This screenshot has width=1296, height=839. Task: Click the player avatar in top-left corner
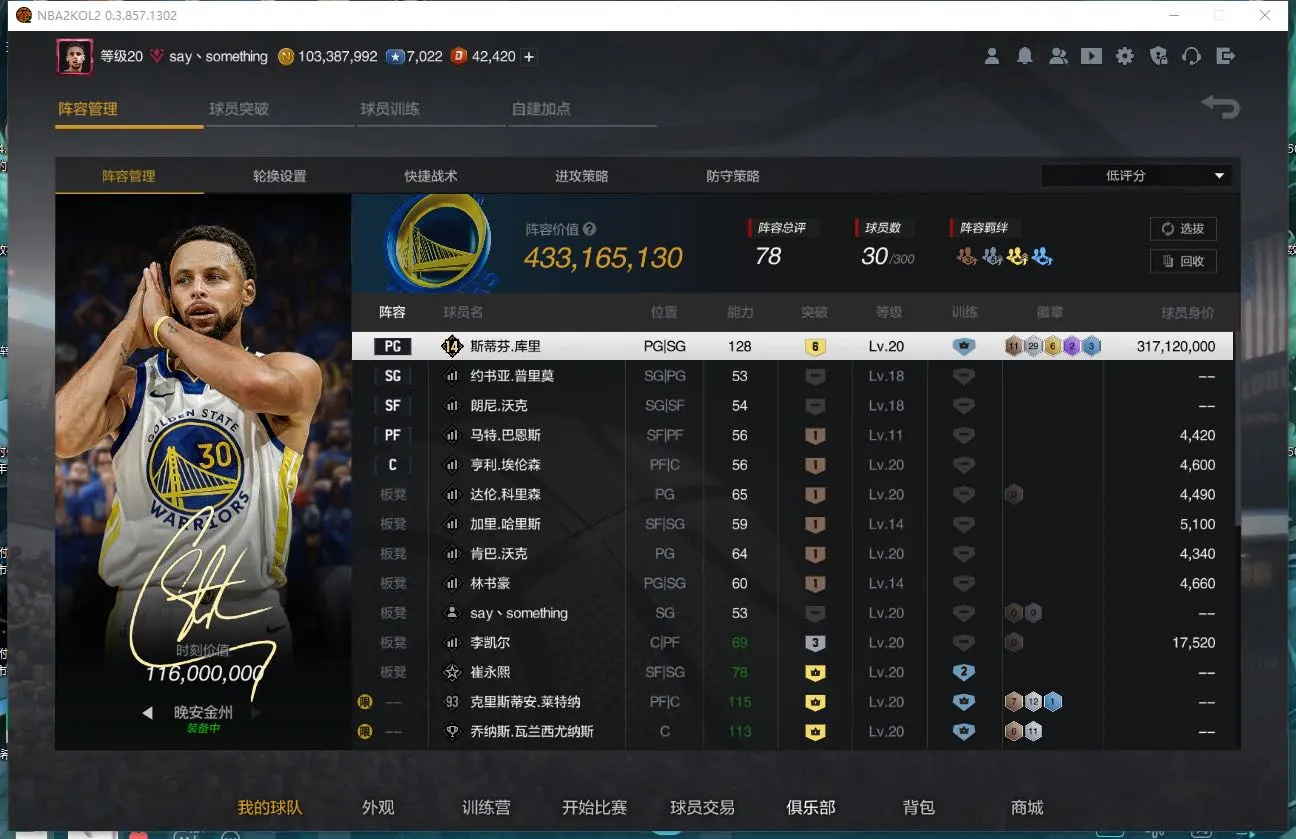pyautogui.click(x=75, y=57)
